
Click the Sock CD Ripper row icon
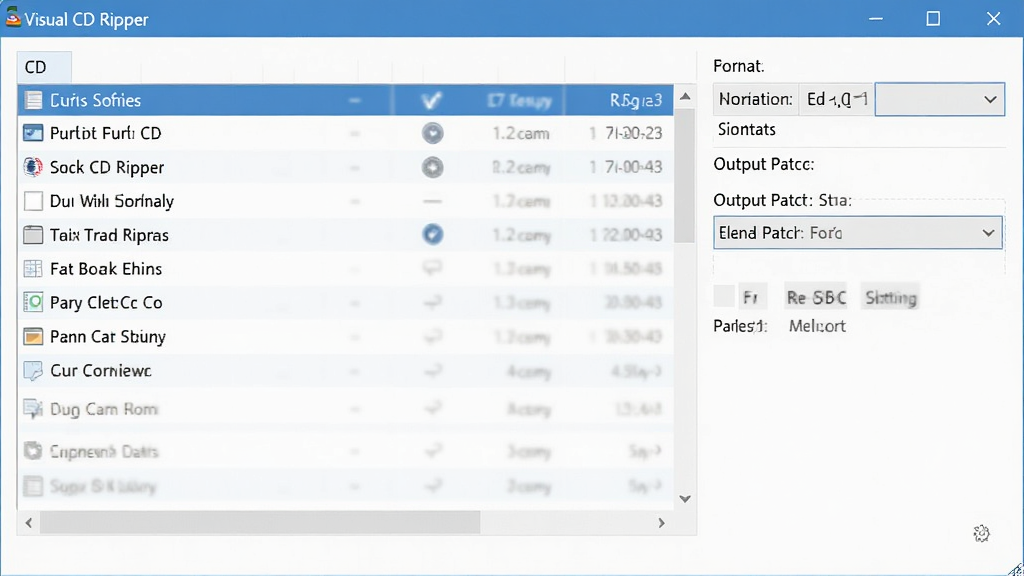pyautogui.click(x=33, y=167)
